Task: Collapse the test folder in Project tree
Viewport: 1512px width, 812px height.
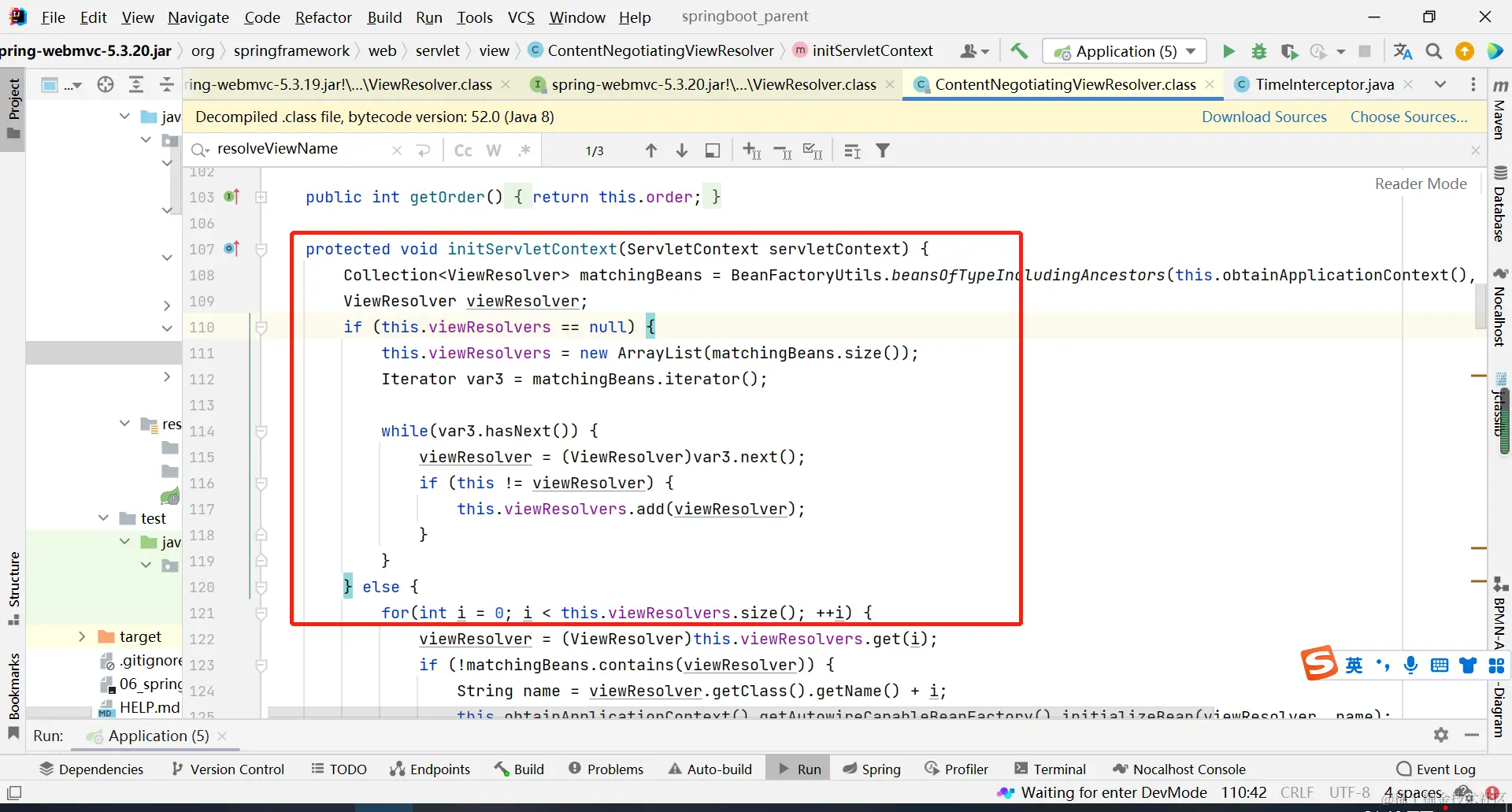Action: click(x=103, y=518)
